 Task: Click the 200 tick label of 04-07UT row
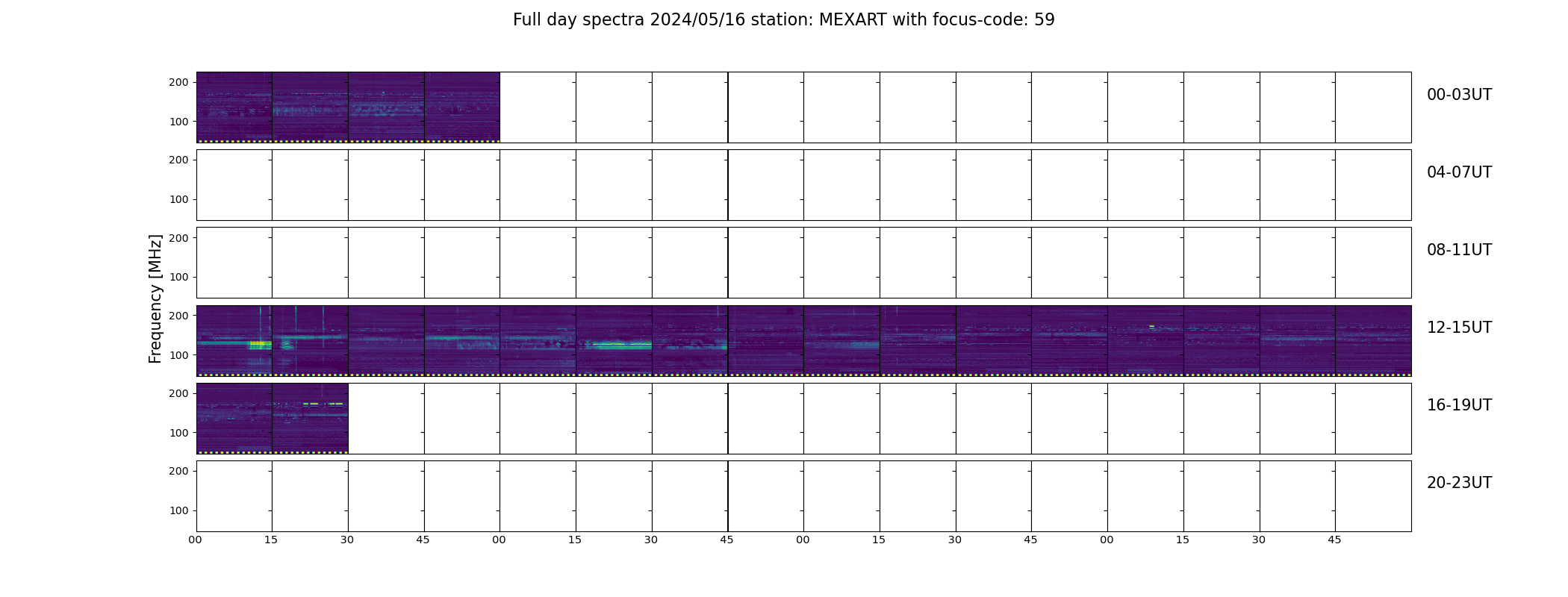[178, 160]
